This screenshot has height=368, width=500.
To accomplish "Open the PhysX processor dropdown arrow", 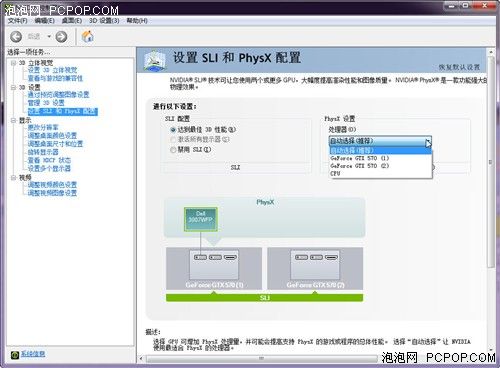I will click(427, 141).
